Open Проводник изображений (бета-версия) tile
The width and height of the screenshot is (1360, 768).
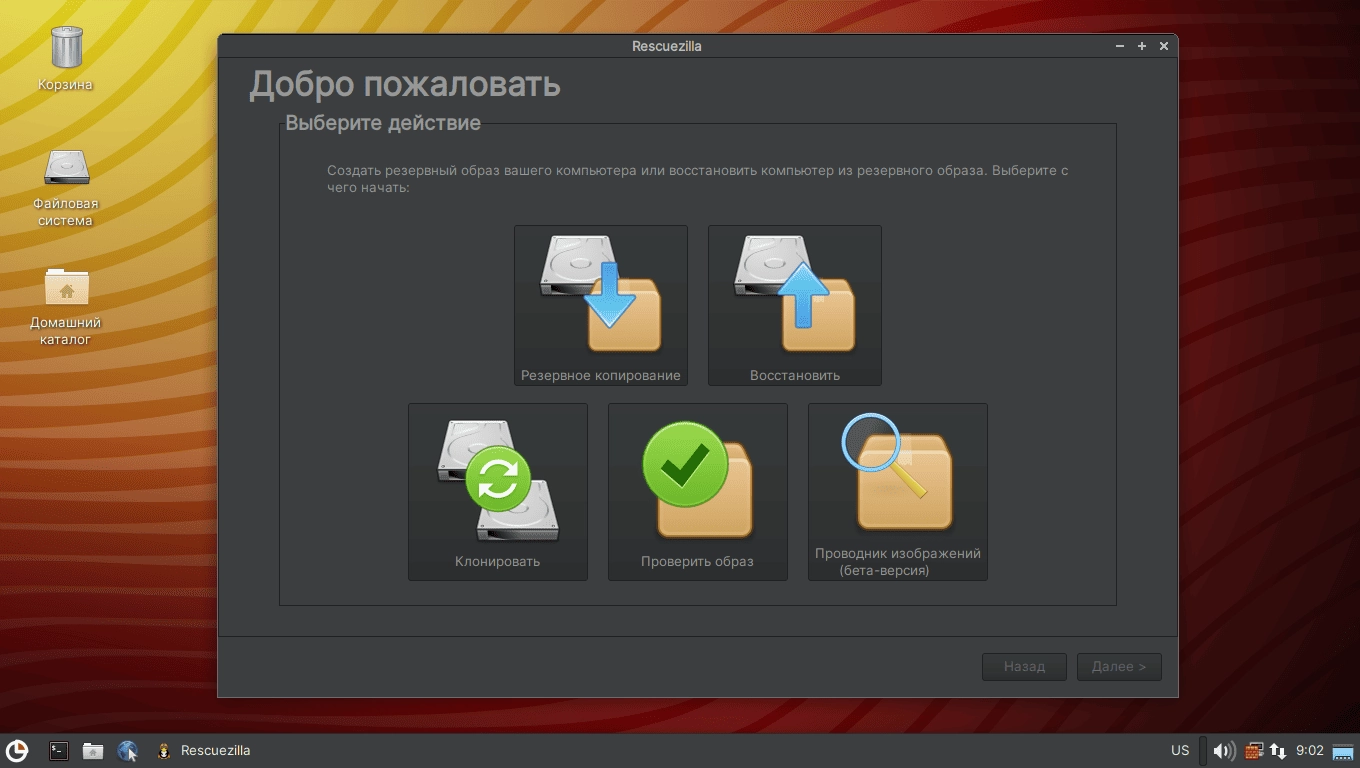(897, 491)
